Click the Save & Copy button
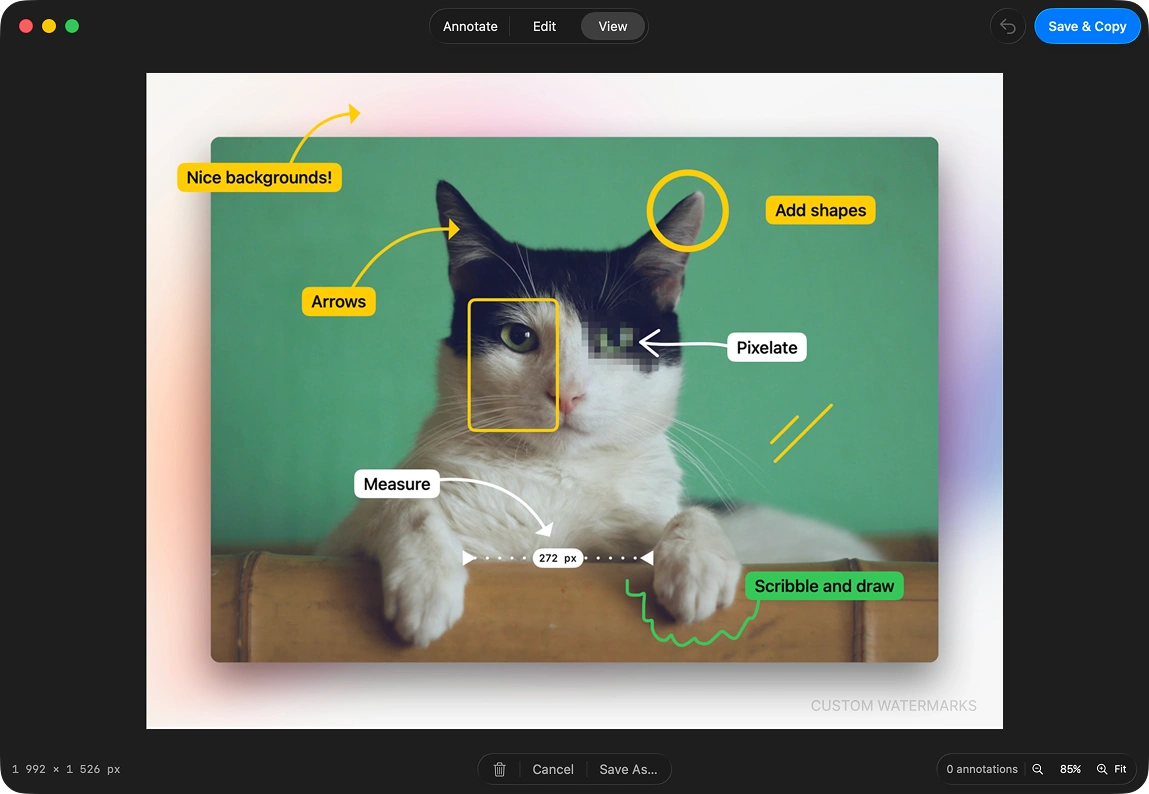 coord(1087,26)
